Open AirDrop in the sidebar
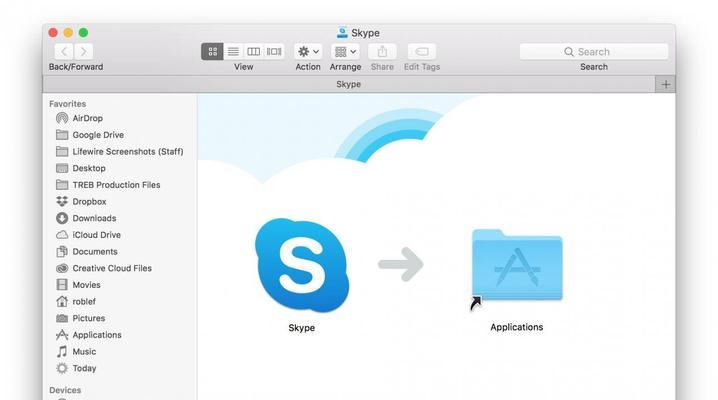 tap(79, 118)
